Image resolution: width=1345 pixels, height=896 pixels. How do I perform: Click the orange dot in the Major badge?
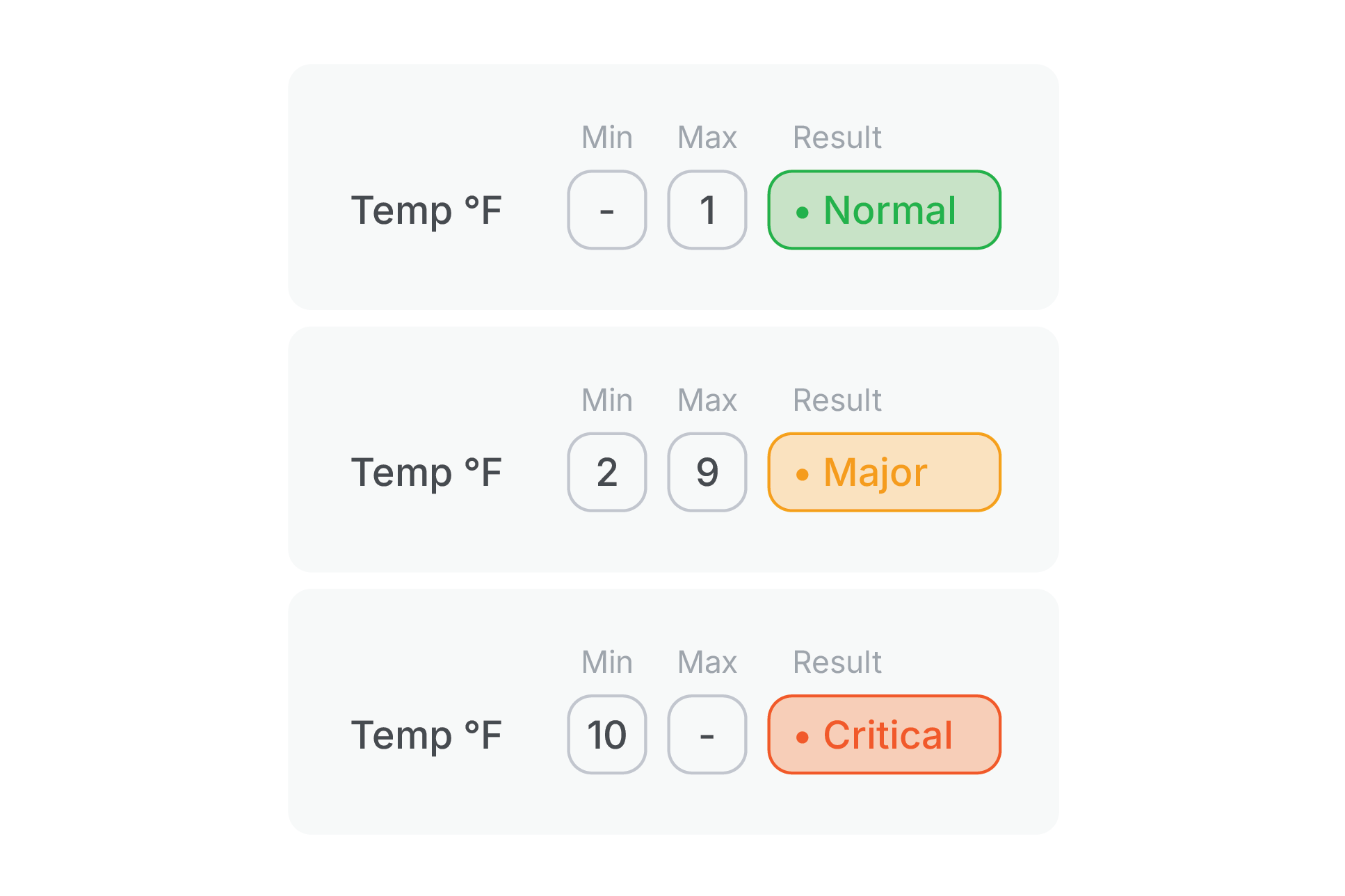pyautogui.click(x=802, y=475)
